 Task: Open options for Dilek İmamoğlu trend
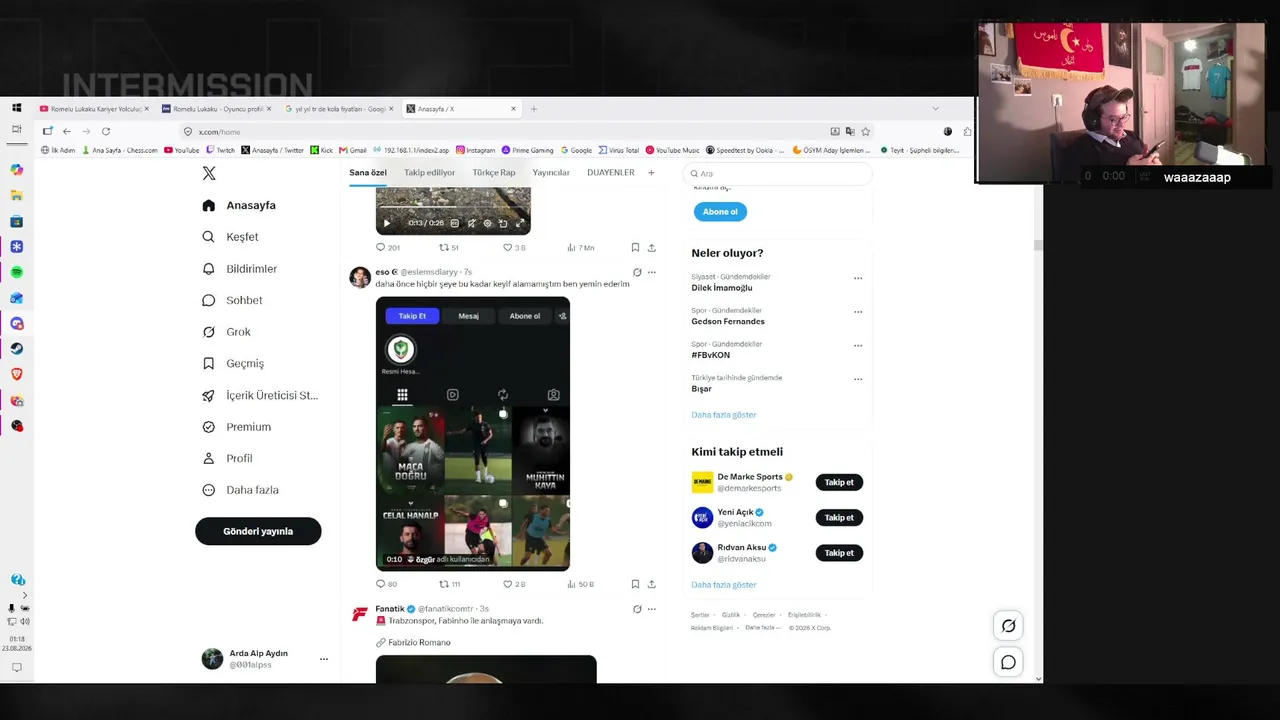pos(858,278)
